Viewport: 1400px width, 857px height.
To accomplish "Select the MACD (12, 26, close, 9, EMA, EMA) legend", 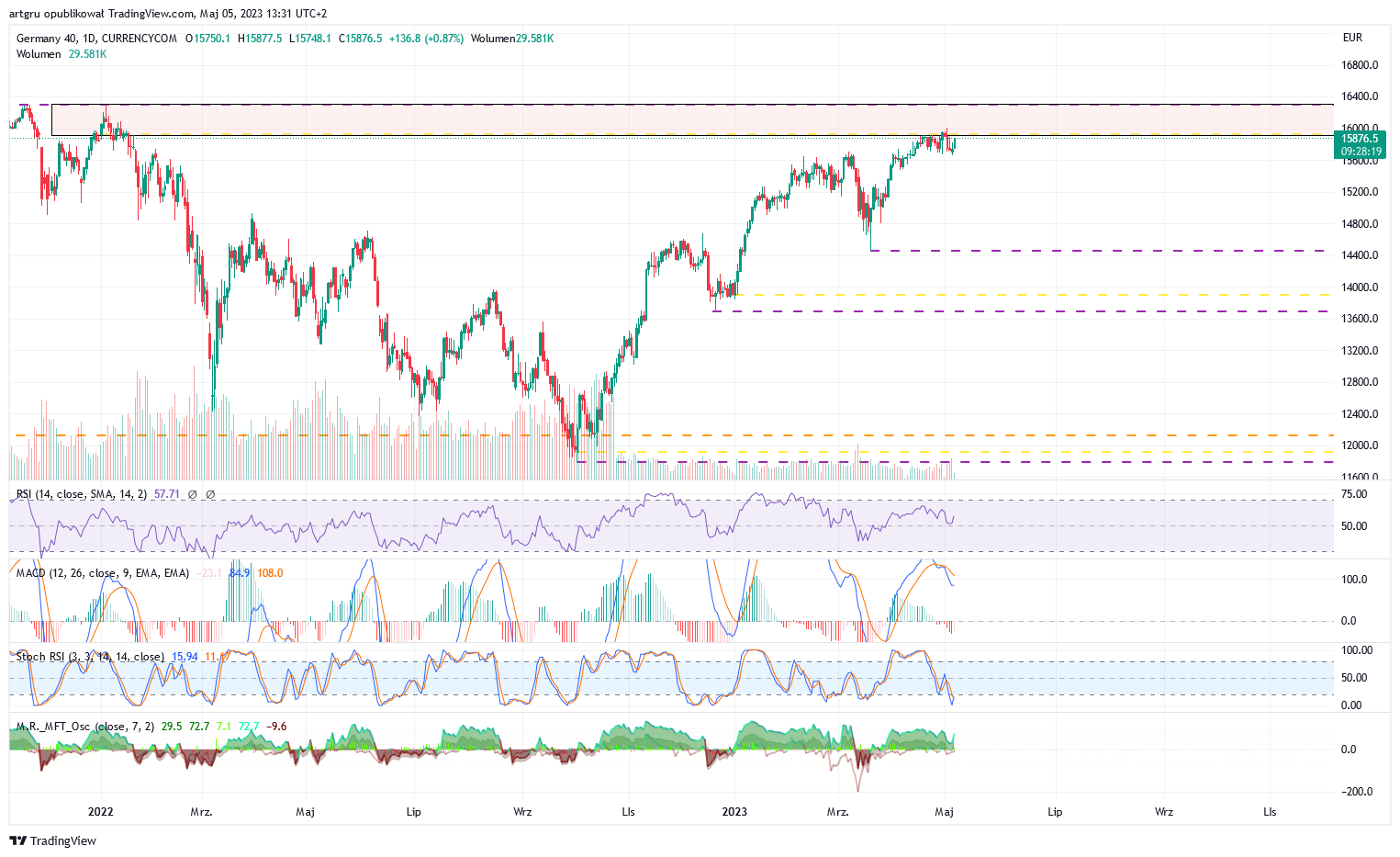I will click(103, 573).
